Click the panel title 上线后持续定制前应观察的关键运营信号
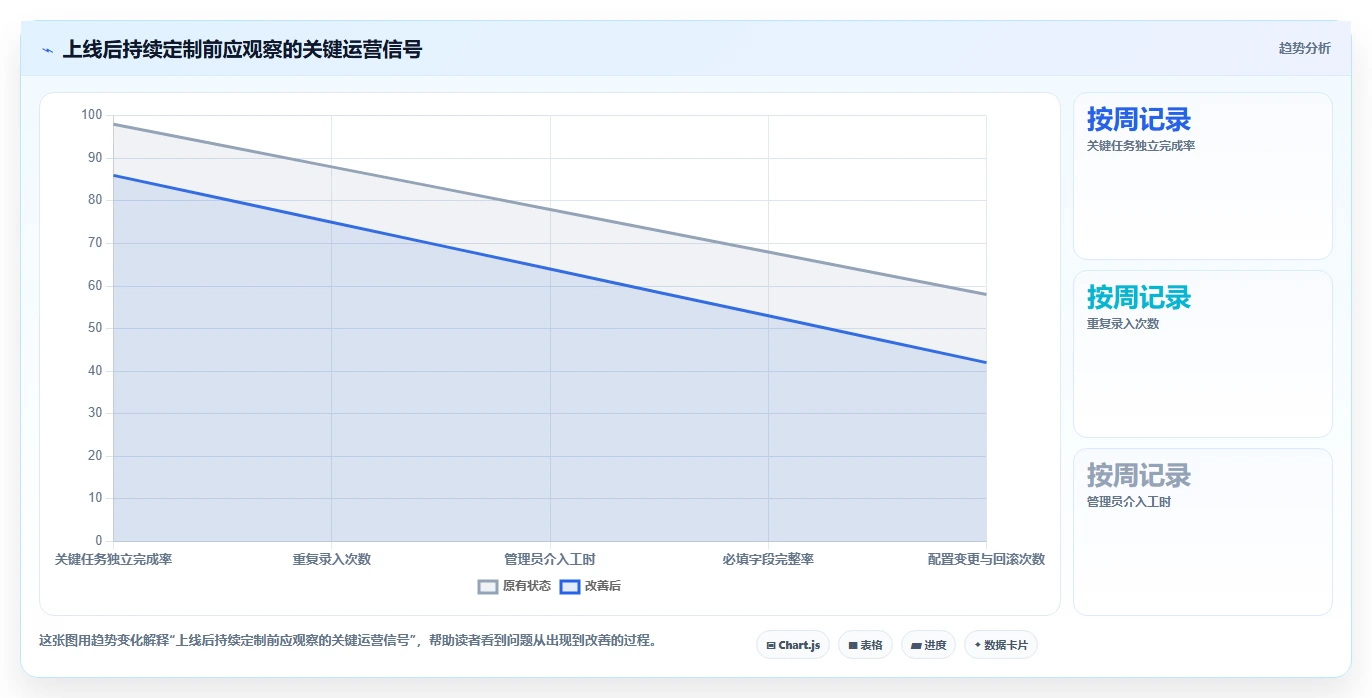The height and width of the screenshot is (698, 1372). tap(242, 49)
